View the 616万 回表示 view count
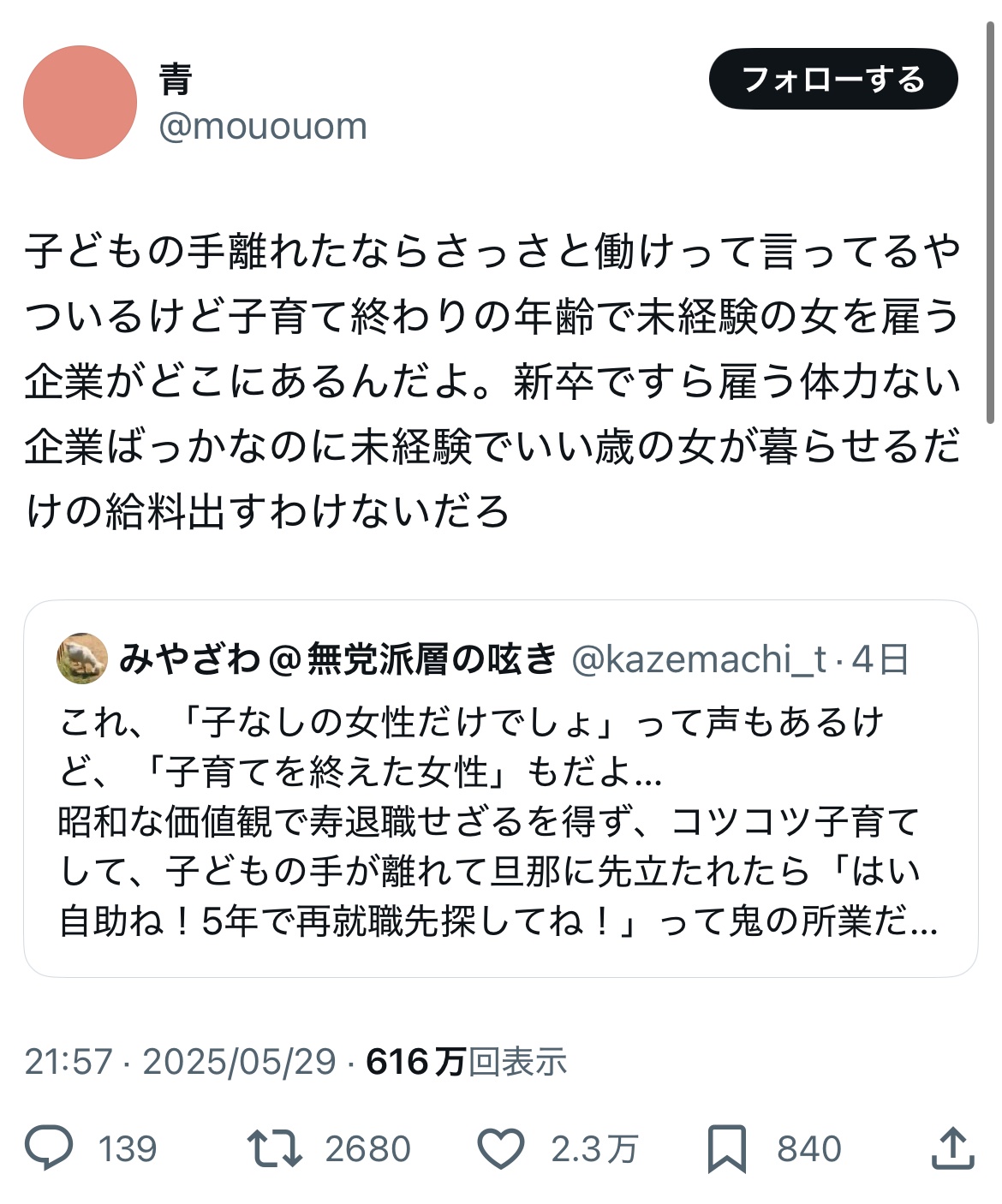Image resolution: width=1002 pixels, height=1204 pixels. [467, 1062]
